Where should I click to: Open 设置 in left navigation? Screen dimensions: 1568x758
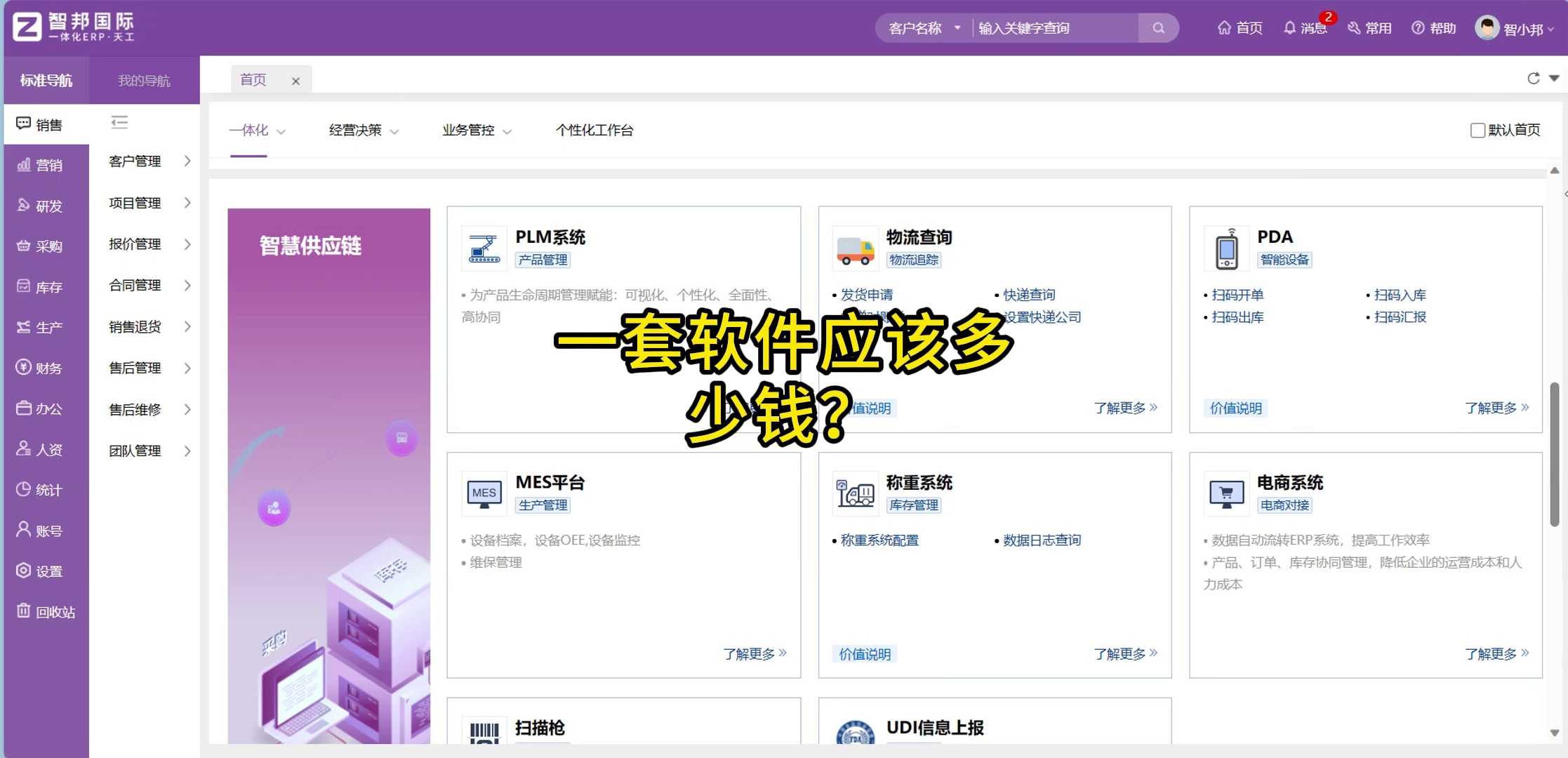[x=46, y=571]
